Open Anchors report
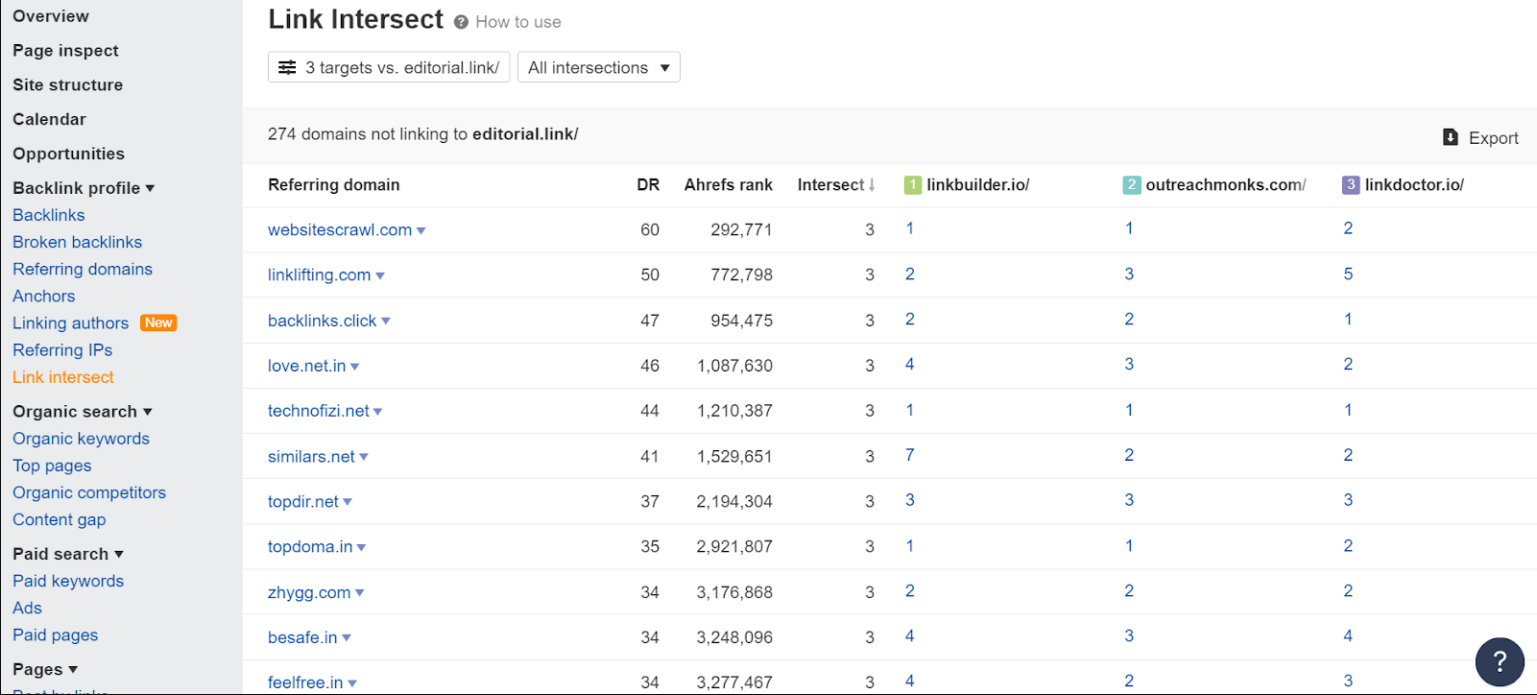Viewport: 1537px width, 695px height. click(44, 296)
